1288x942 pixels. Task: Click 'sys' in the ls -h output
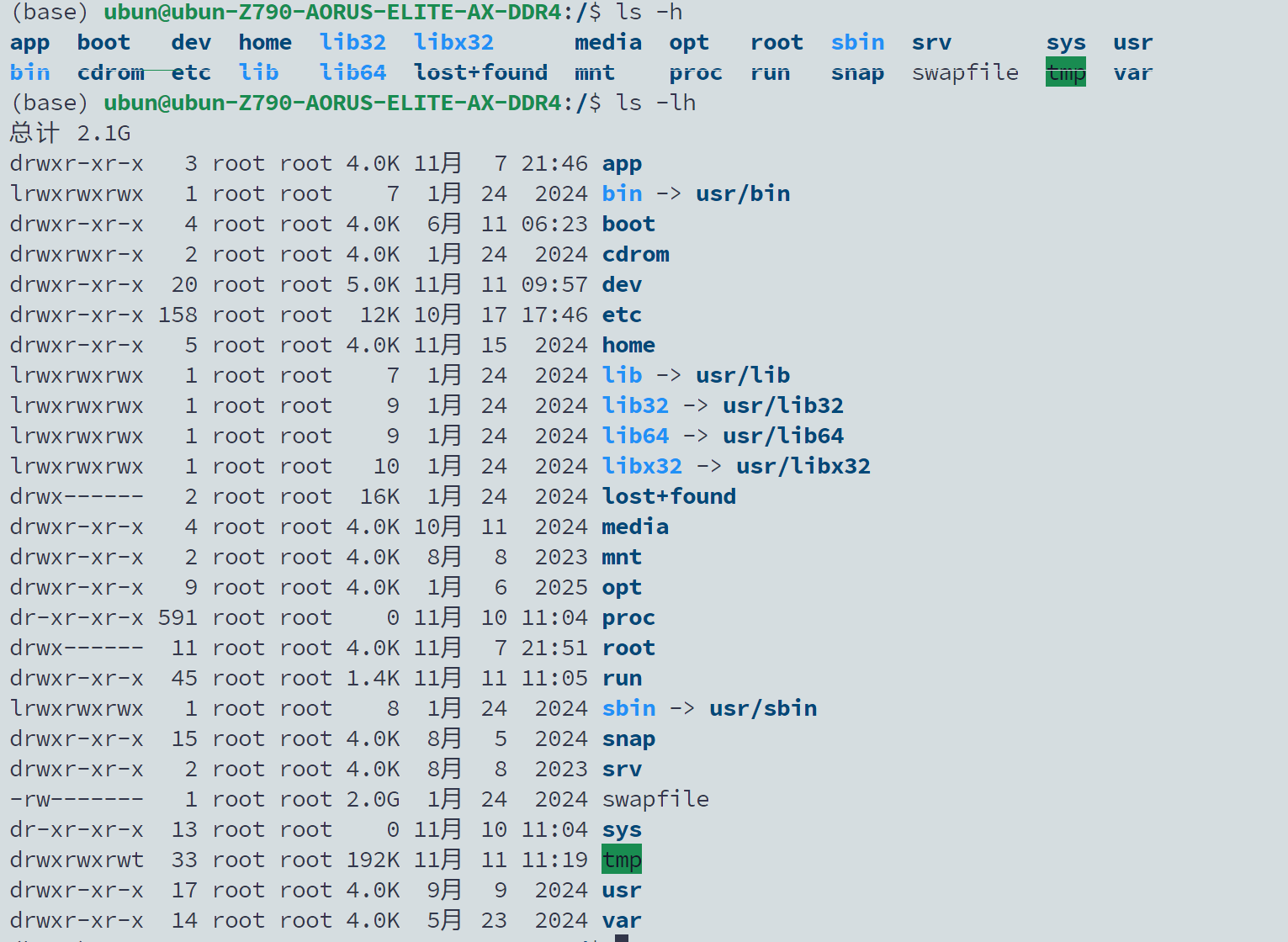(x=1066, y=43)
